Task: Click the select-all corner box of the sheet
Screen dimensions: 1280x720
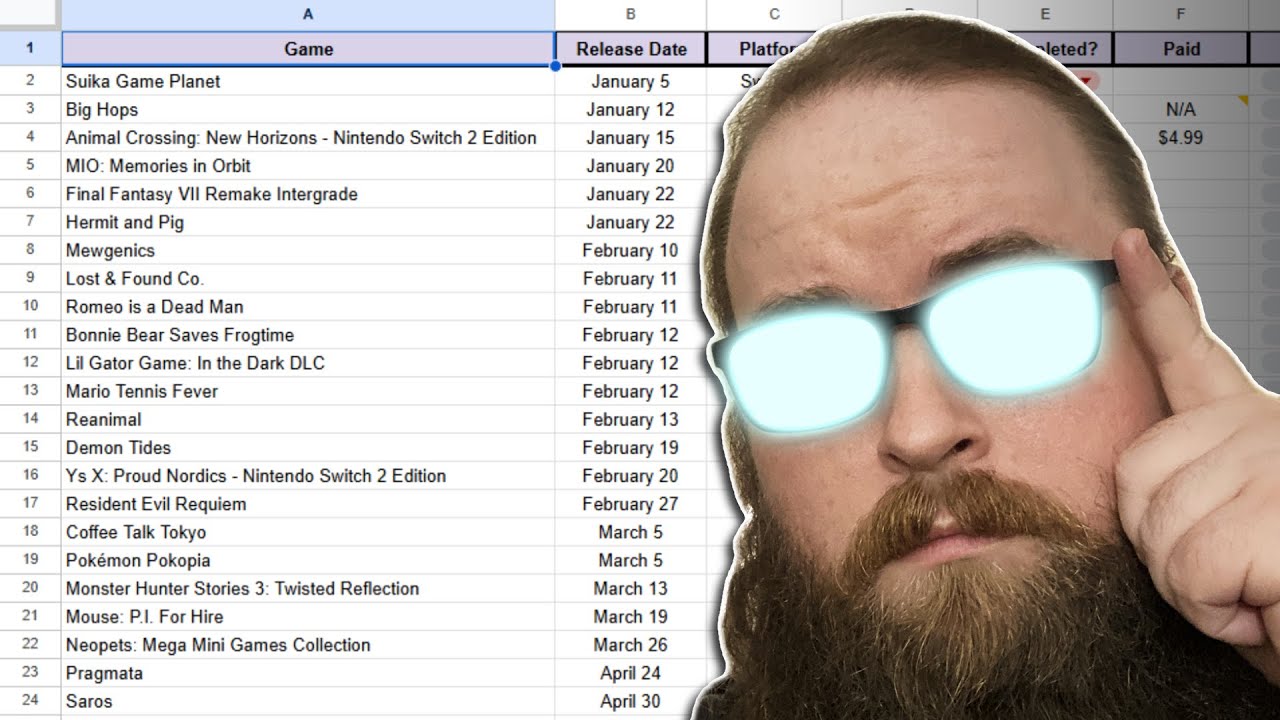Action: [30, 15]
